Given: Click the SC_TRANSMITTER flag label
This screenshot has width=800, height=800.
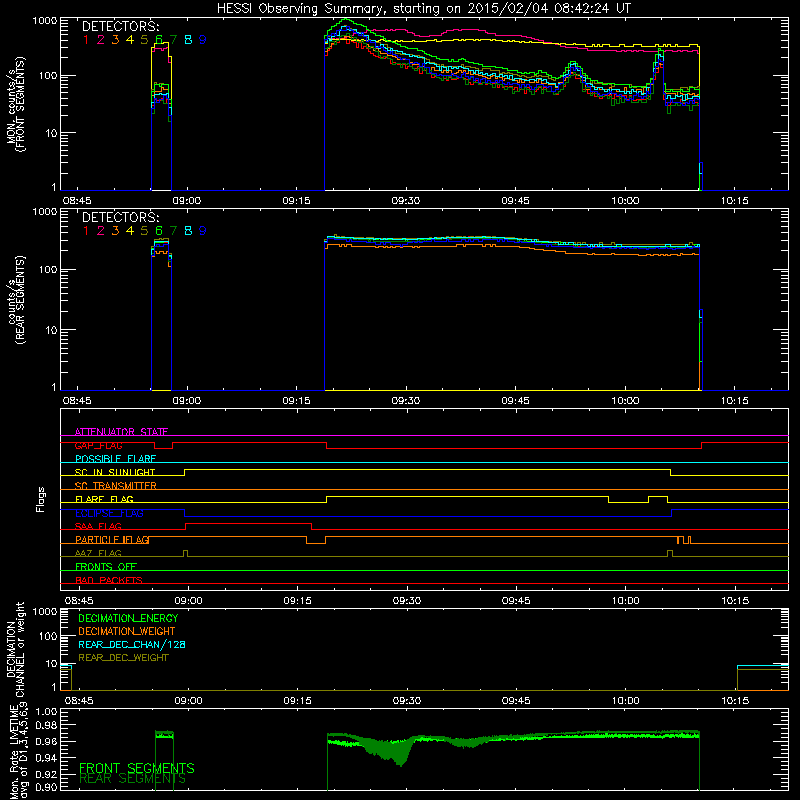Looking at the screenshot, I should pyautogui.click(x=116, y=486).
